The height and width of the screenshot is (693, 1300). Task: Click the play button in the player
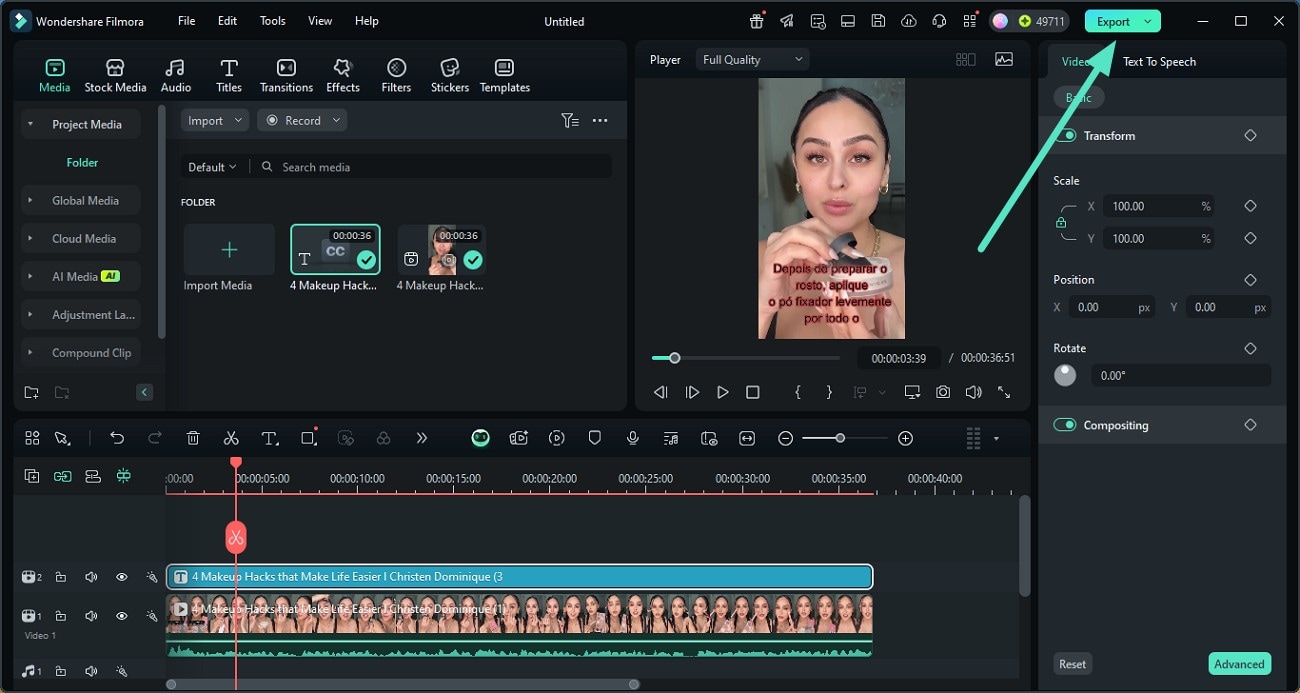click(x=723, y=392)
